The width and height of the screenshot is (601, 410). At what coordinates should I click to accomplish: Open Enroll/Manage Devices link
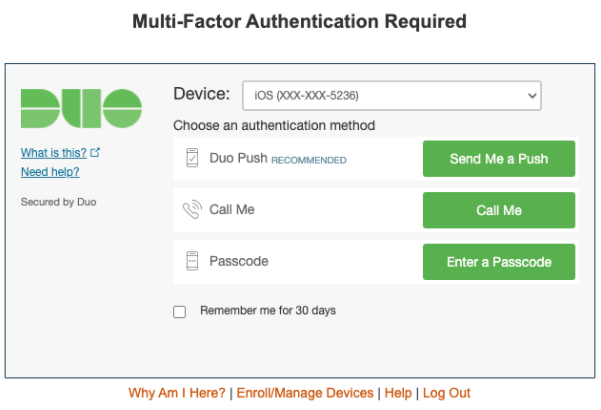[305, 393]
